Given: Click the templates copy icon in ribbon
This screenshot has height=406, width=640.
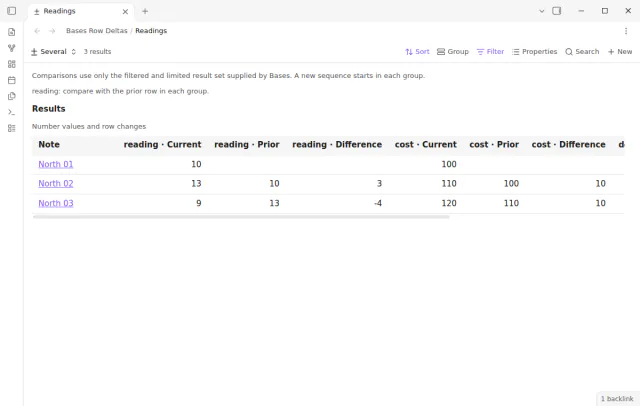Looking at the screenshot, I should coord(11,96).
